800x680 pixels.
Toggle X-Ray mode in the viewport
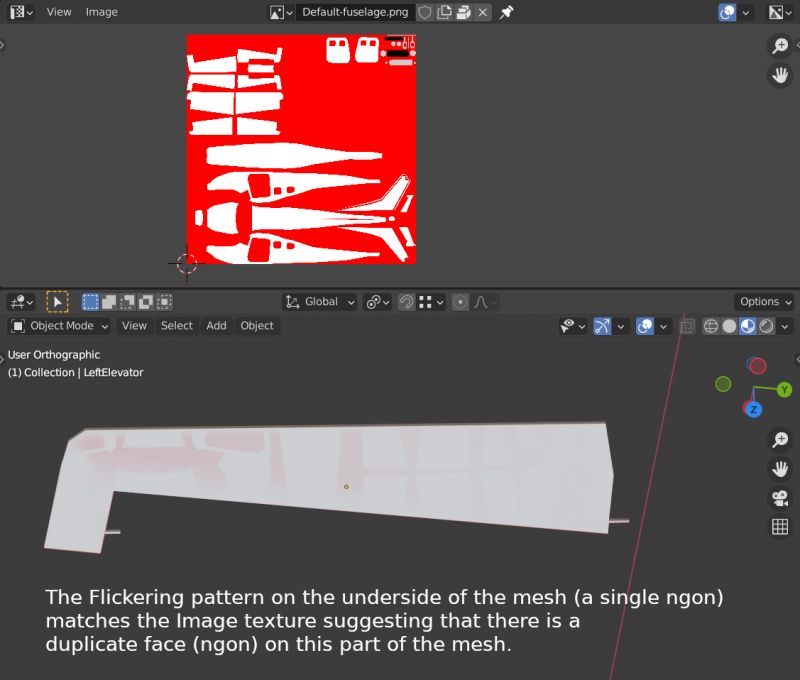(688, 326)
